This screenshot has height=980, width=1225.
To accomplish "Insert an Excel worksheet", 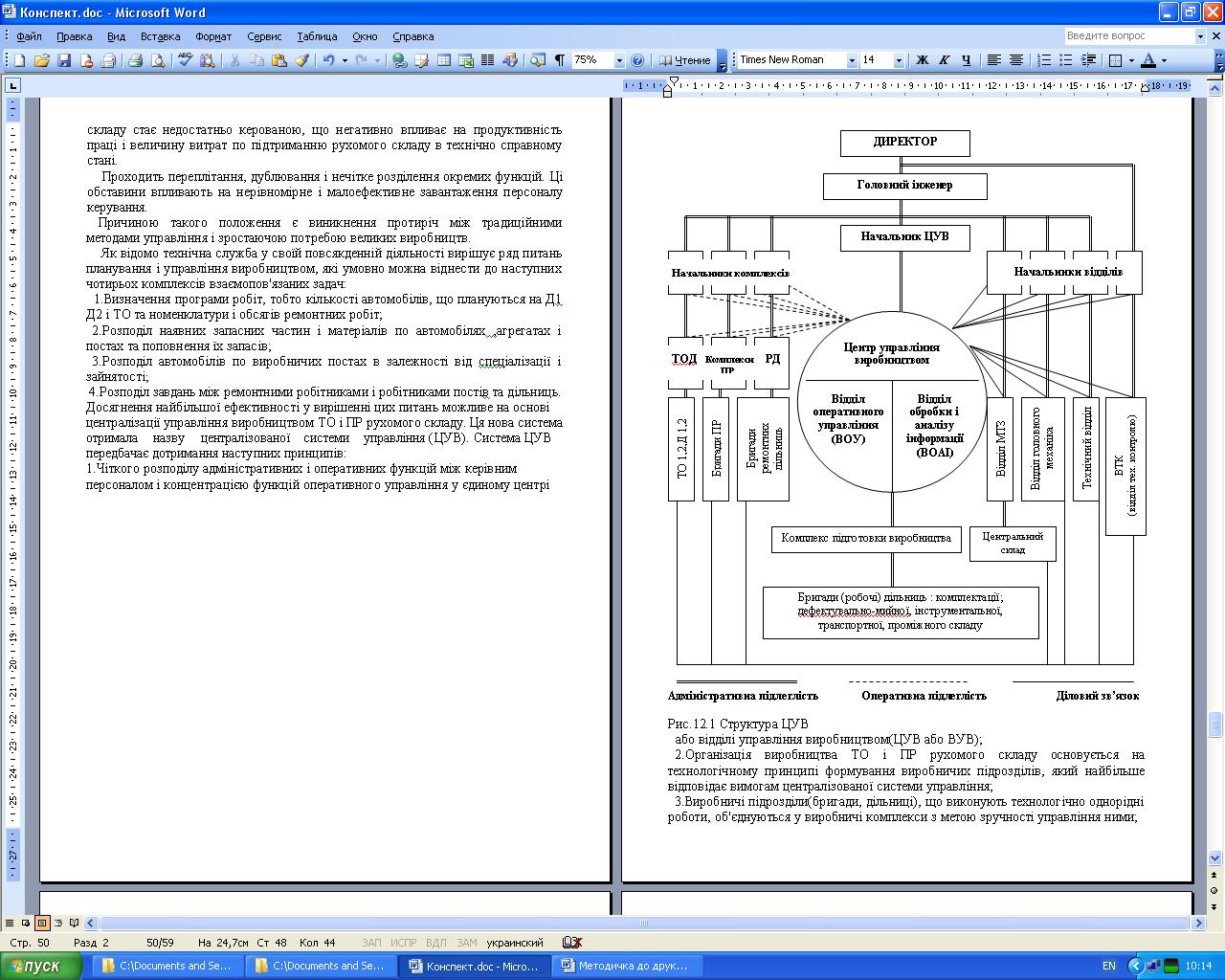I will (x=466, y=60).
